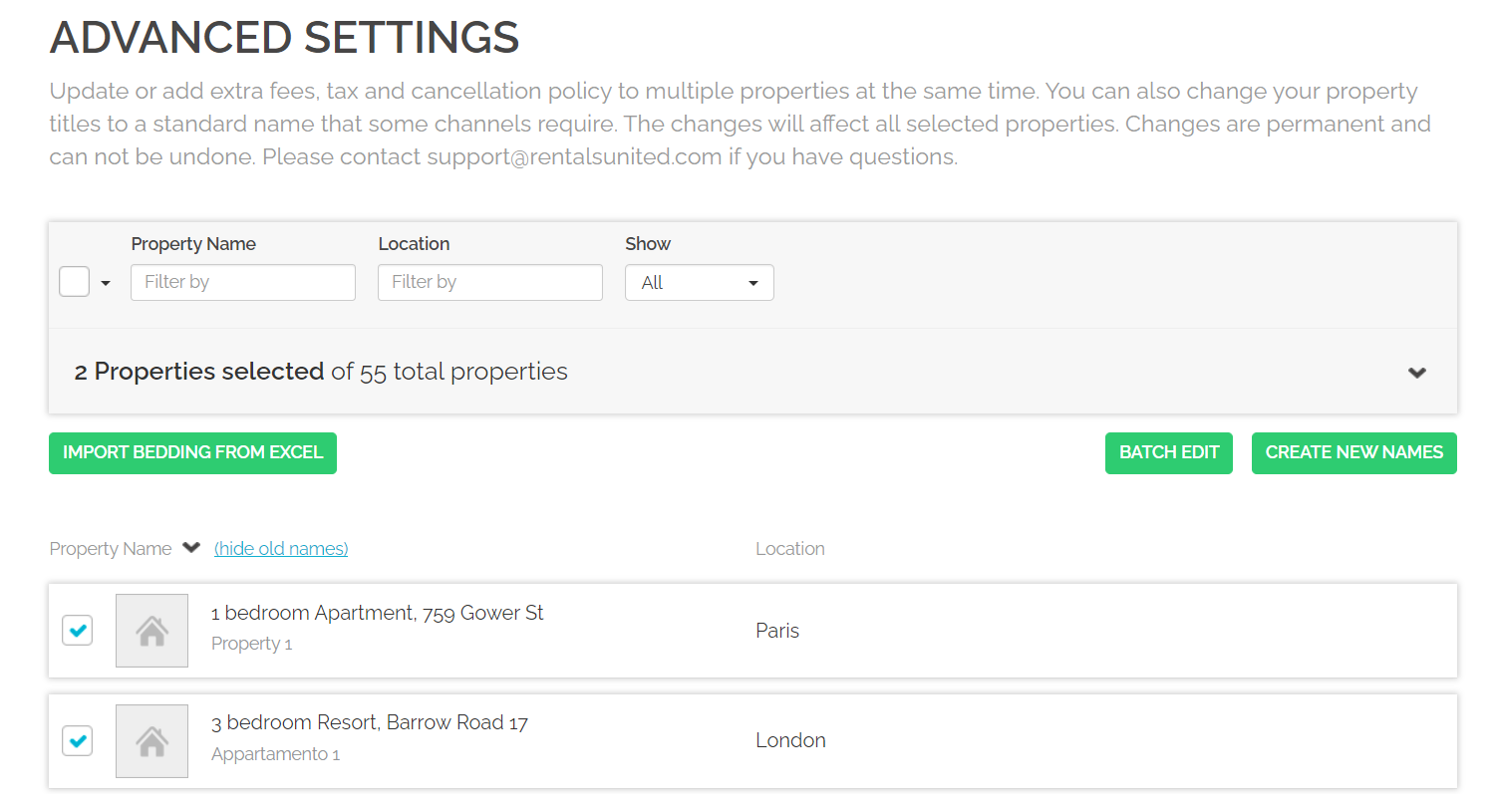Uncheck the 3 bedroom Resort checkbox
Image resolution: width=1497 pixels, height=812 pixels.
coord(78,741)
